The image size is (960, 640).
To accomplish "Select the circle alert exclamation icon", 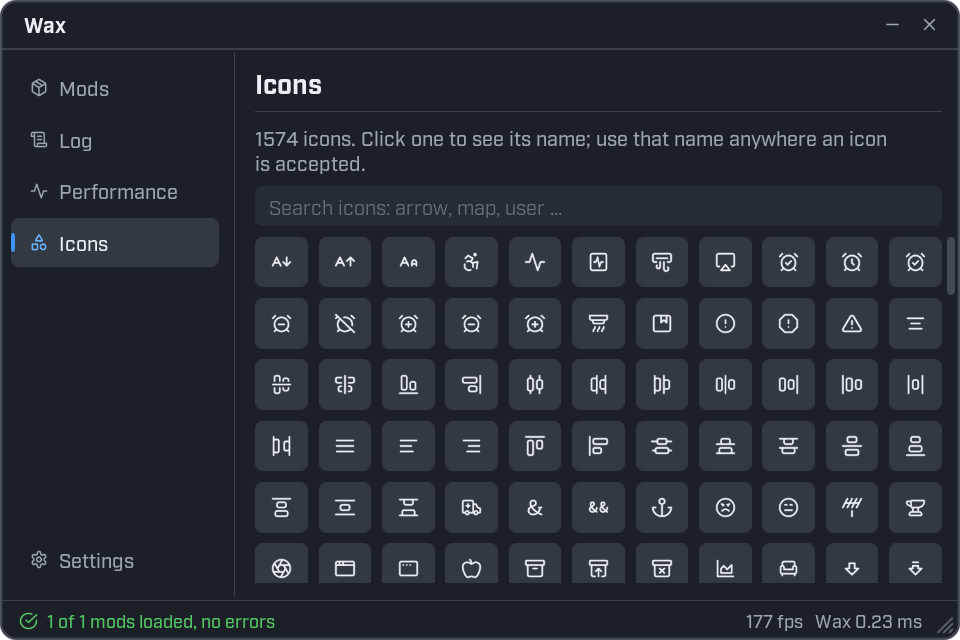I will point(725,323).
